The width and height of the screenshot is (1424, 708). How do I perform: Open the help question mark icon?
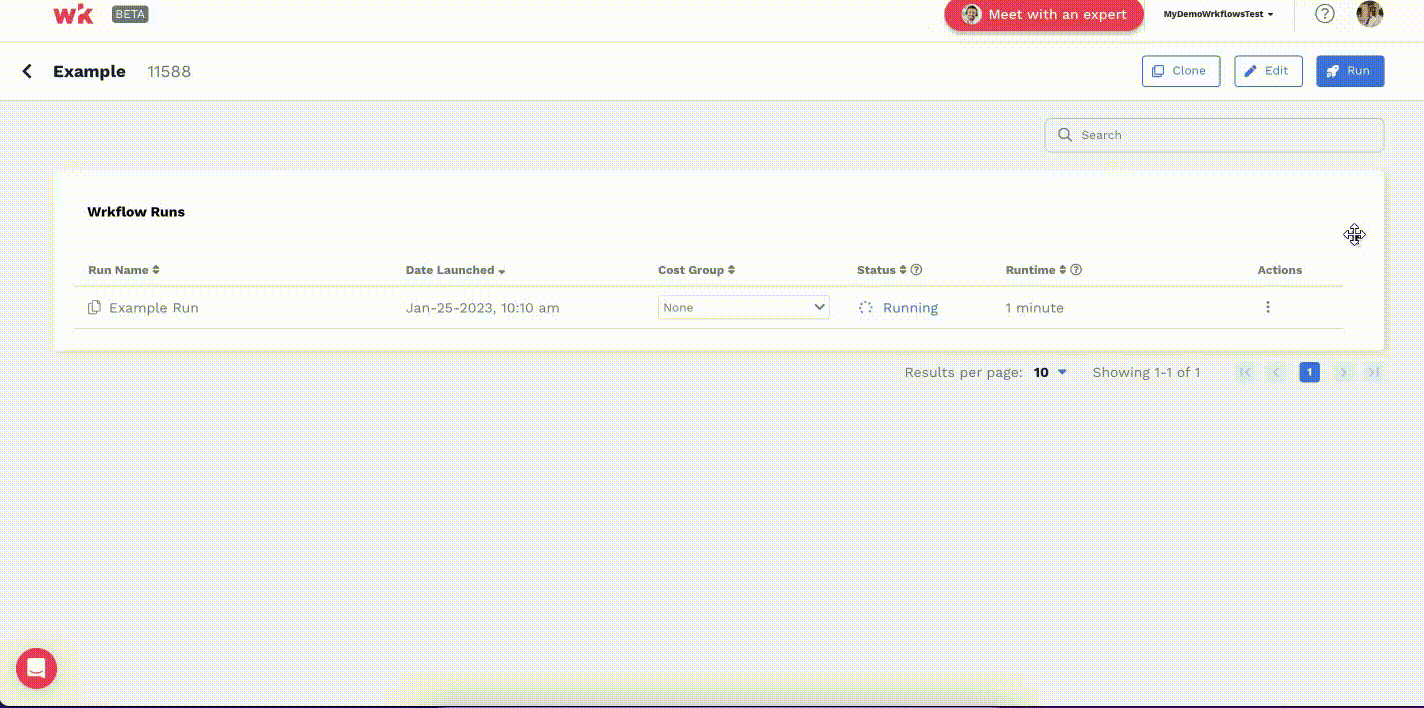[x=1324, y=14]
